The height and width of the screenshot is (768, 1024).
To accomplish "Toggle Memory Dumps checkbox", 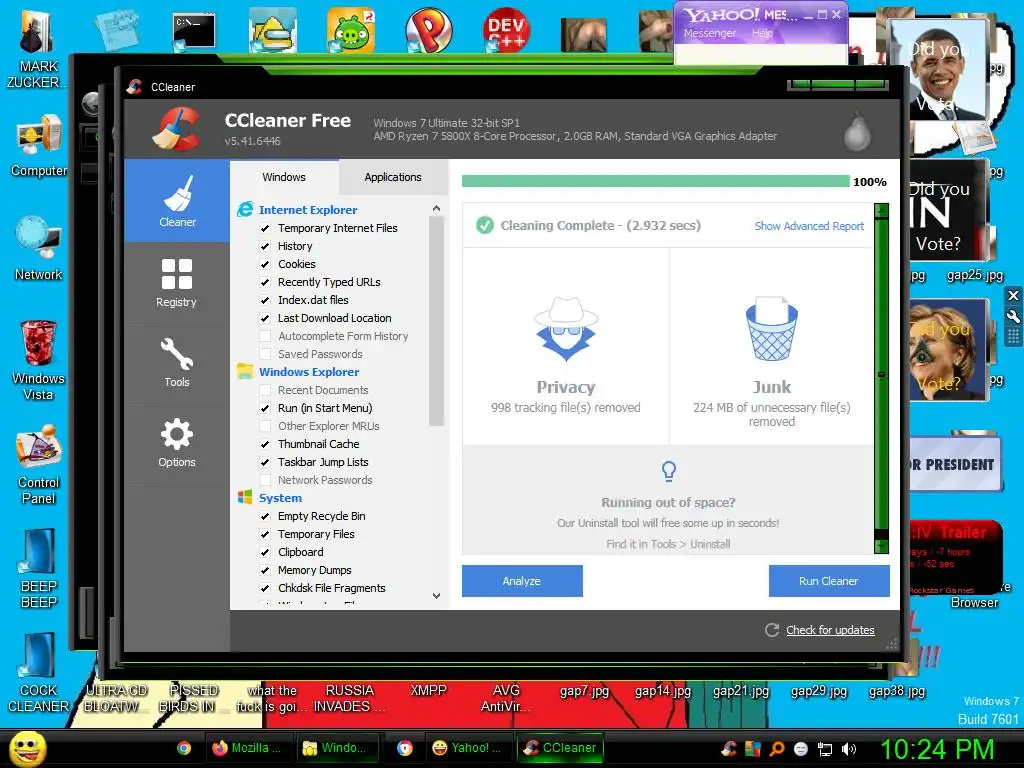I will click(265, 570).
